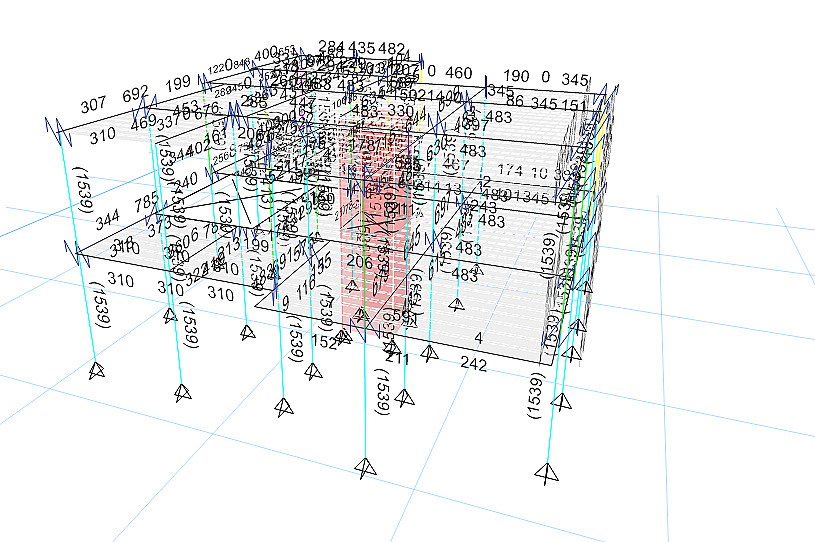Screen dimensions: 815x542
Task: Click the value 243 on the right slab
Action: click(483, 207)
